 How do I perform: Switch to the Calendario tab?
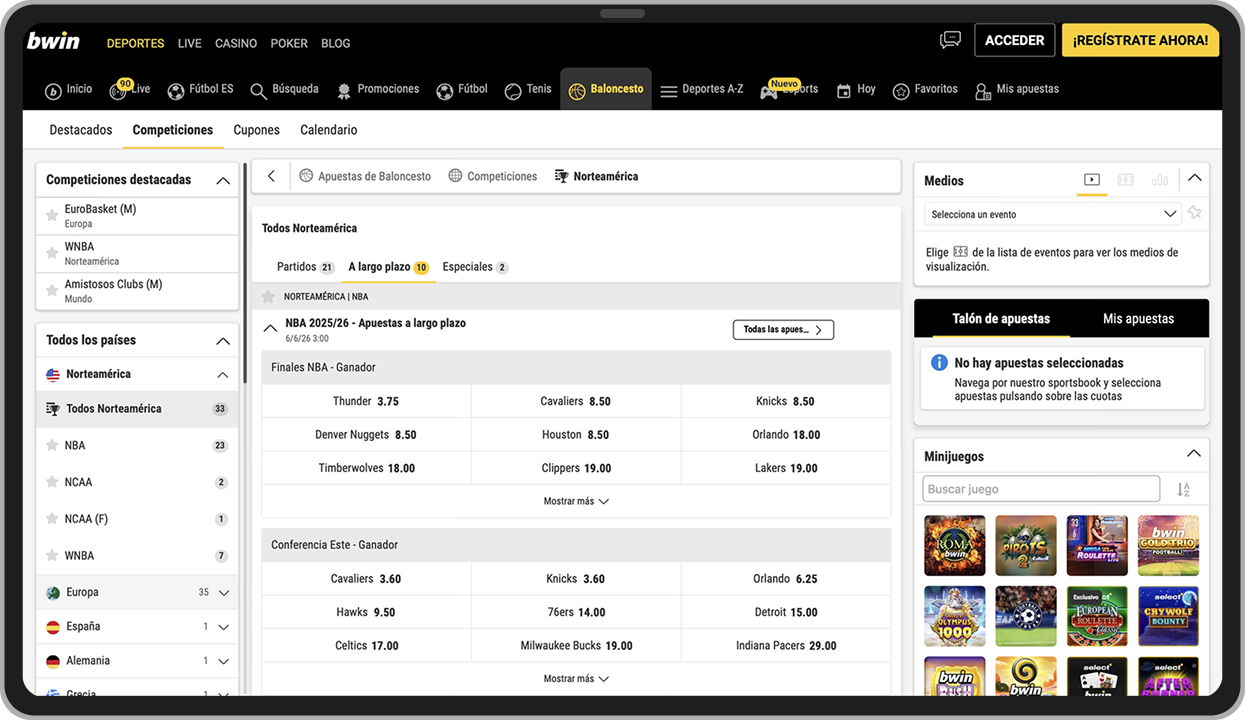[x=328, y=130]
